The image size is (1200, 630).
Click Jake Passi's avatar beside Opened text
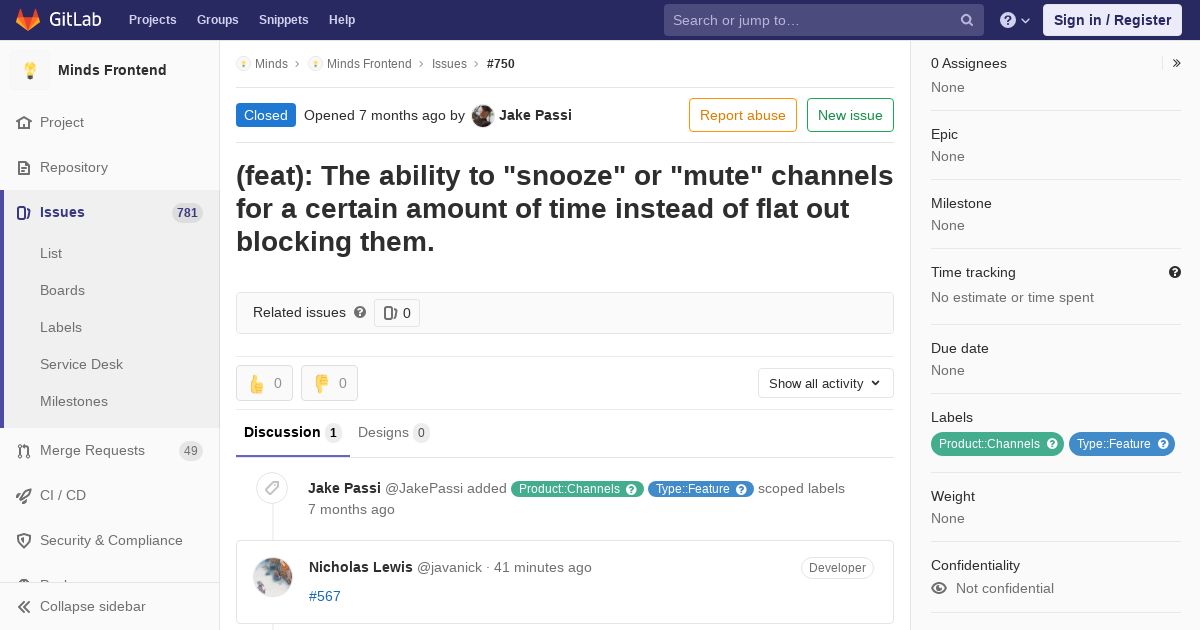tap(483, 115)
